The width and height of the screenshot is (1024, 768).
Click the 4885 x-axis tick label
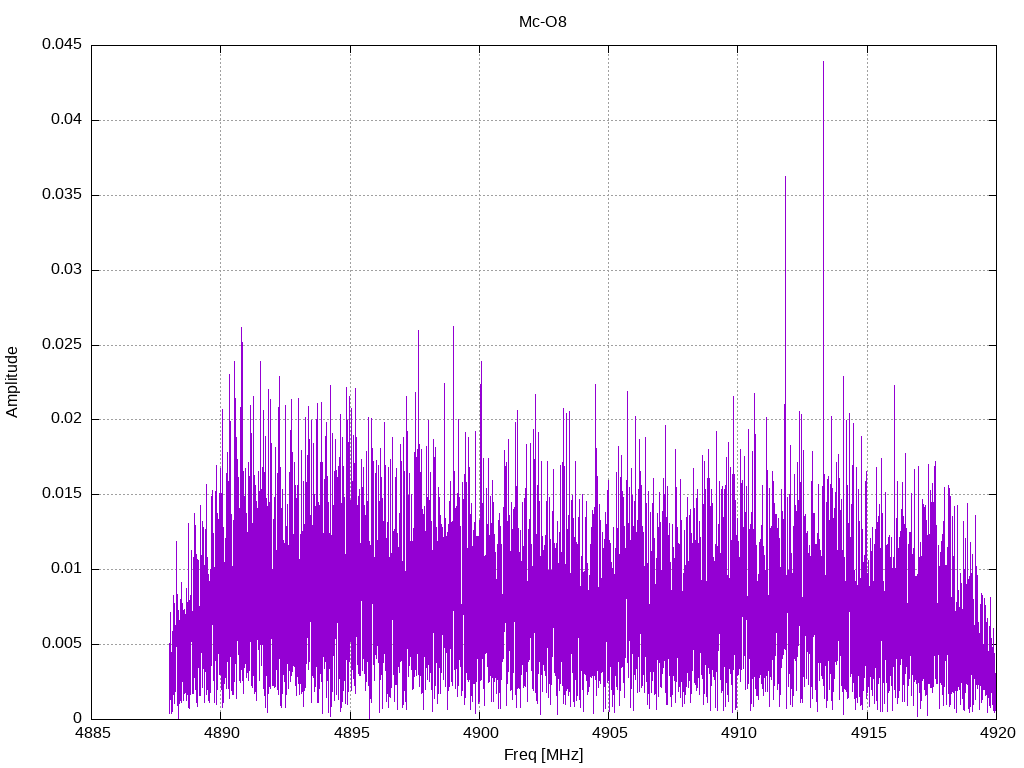[91, 733]
